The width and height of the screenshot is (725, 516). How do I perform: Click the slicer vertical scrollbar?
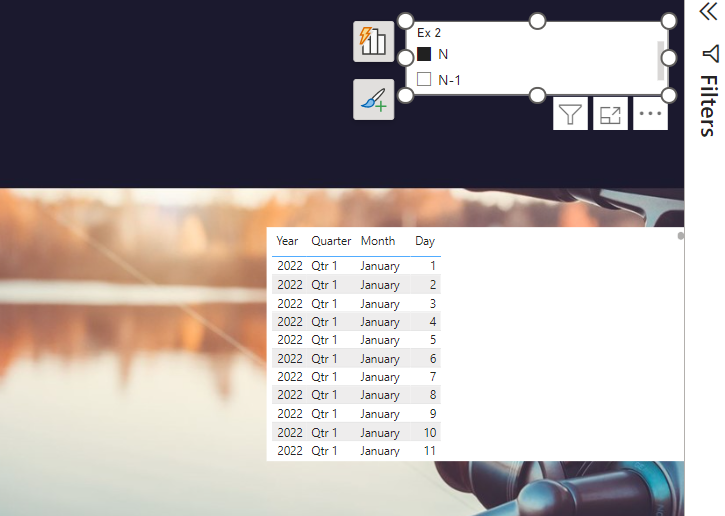660,61
